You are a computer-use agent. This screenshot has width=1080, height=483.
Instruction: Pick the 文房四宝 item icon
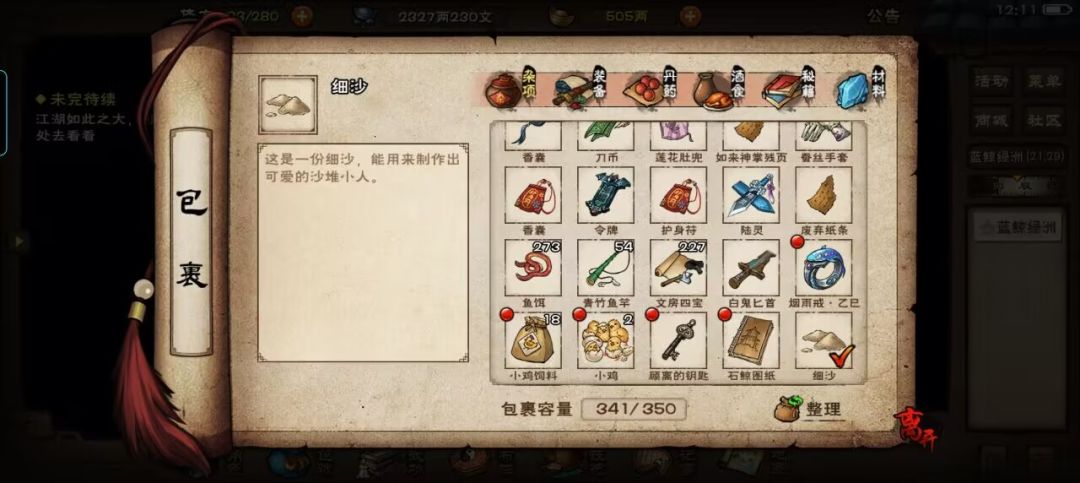pyautogui.click(x=678, y=268)
